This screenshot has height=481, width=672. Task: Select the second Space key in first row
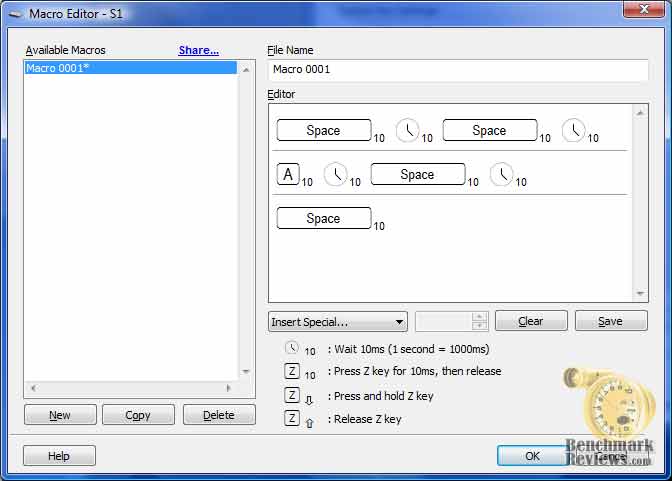tap(489, 130)
